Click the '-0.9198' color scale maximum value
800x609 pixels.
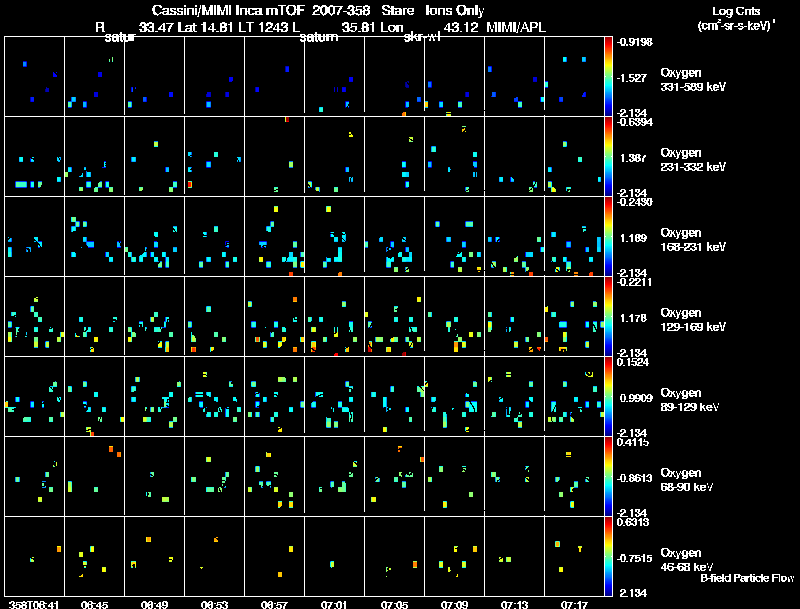click(x=634, y=42)
